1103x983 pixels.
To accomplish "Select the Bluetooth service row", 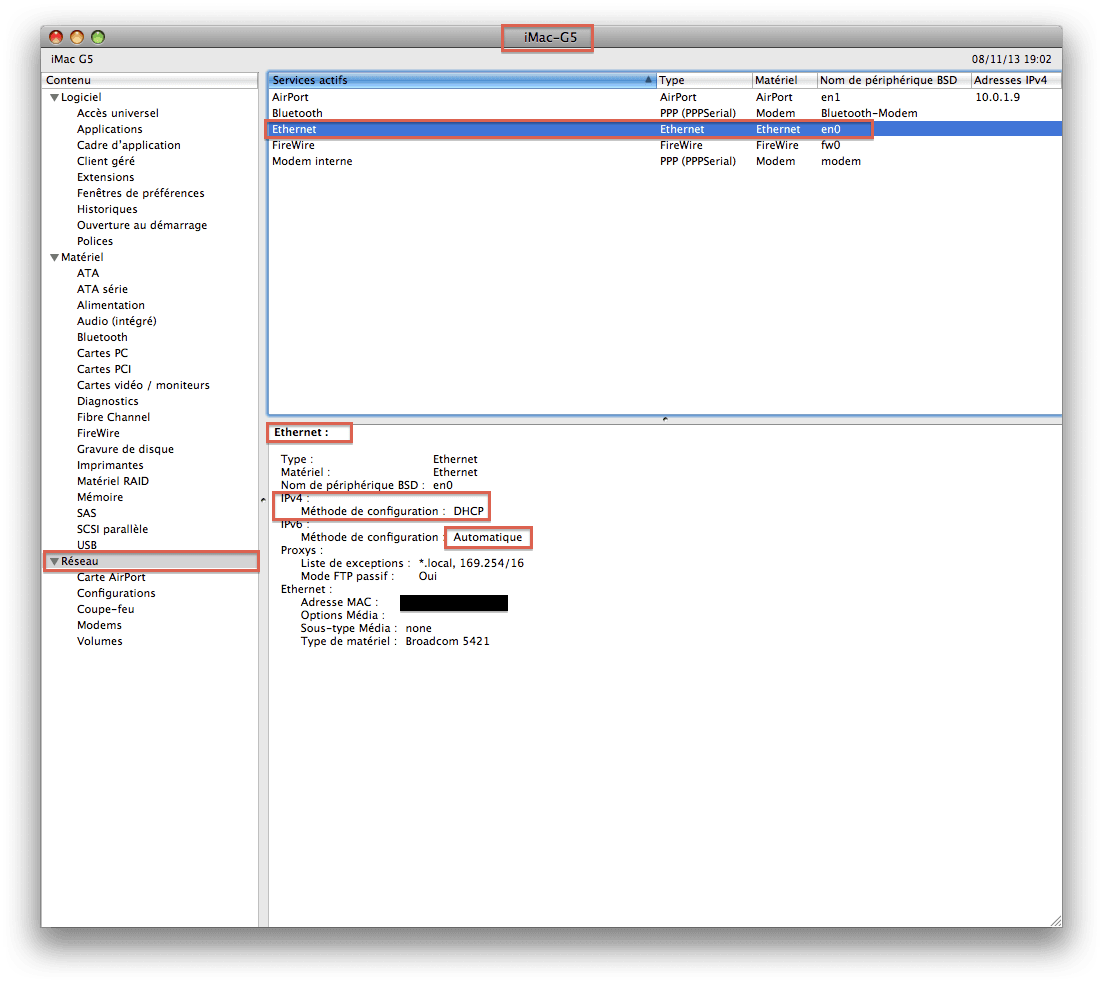I will [x=665, y=113].
